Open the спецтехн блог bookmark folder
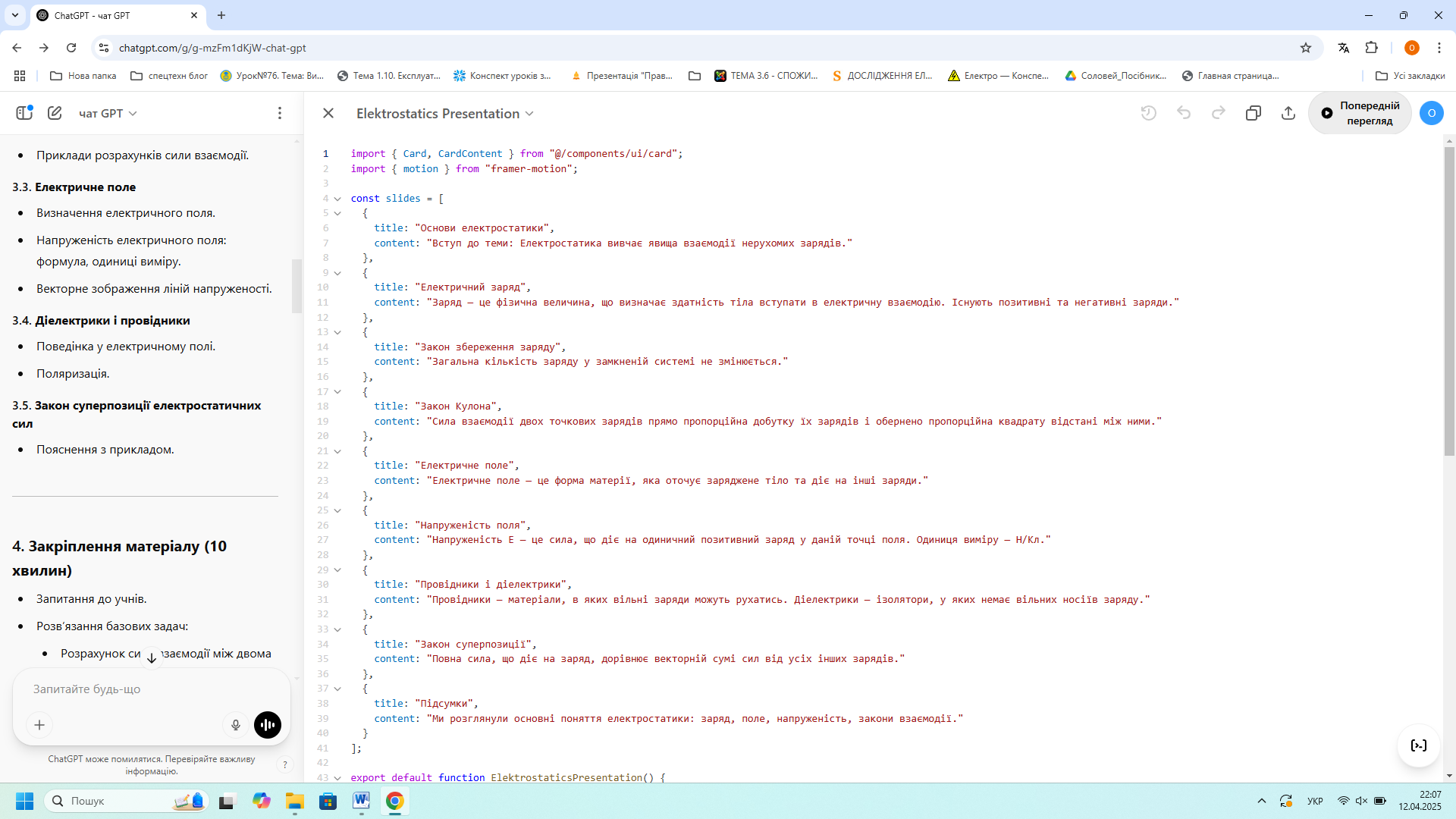1456x819 pixels. coord(169,76)
